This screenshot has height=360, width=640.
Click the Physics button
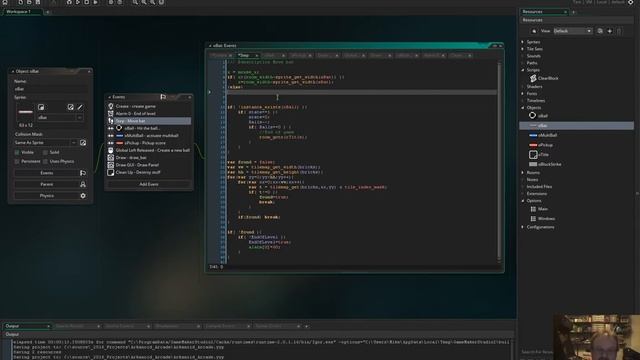click(x=47, y=196)
